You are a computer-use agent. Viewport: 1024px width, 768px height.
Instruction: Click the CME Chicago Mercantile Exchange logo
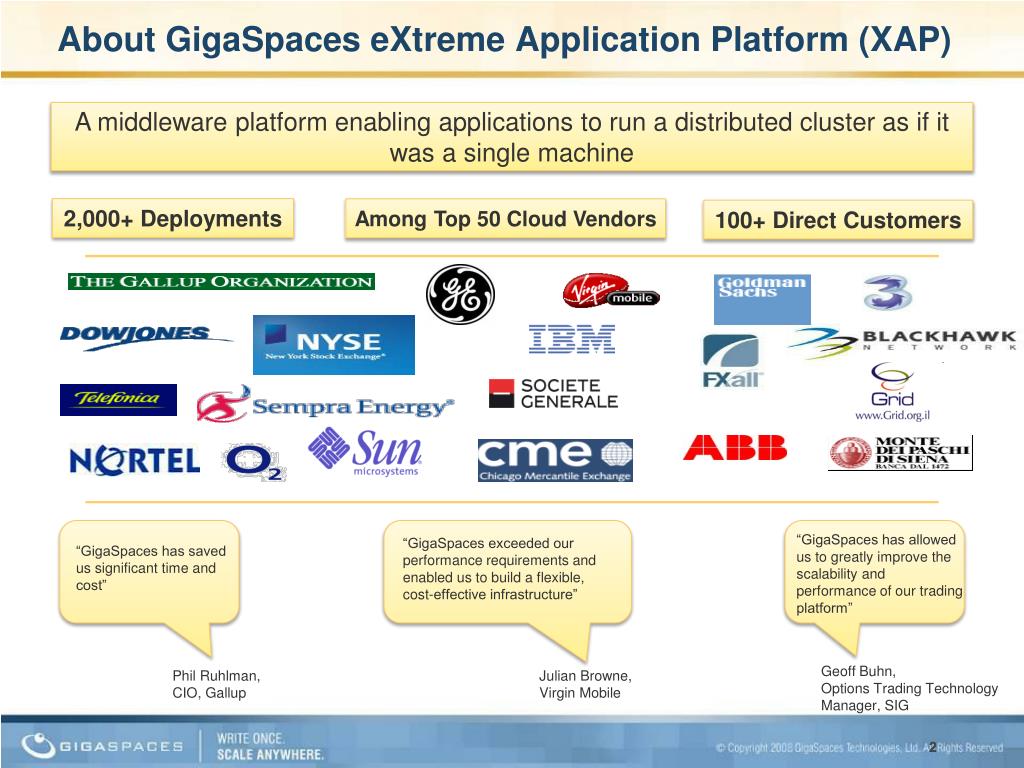point(555,460)
